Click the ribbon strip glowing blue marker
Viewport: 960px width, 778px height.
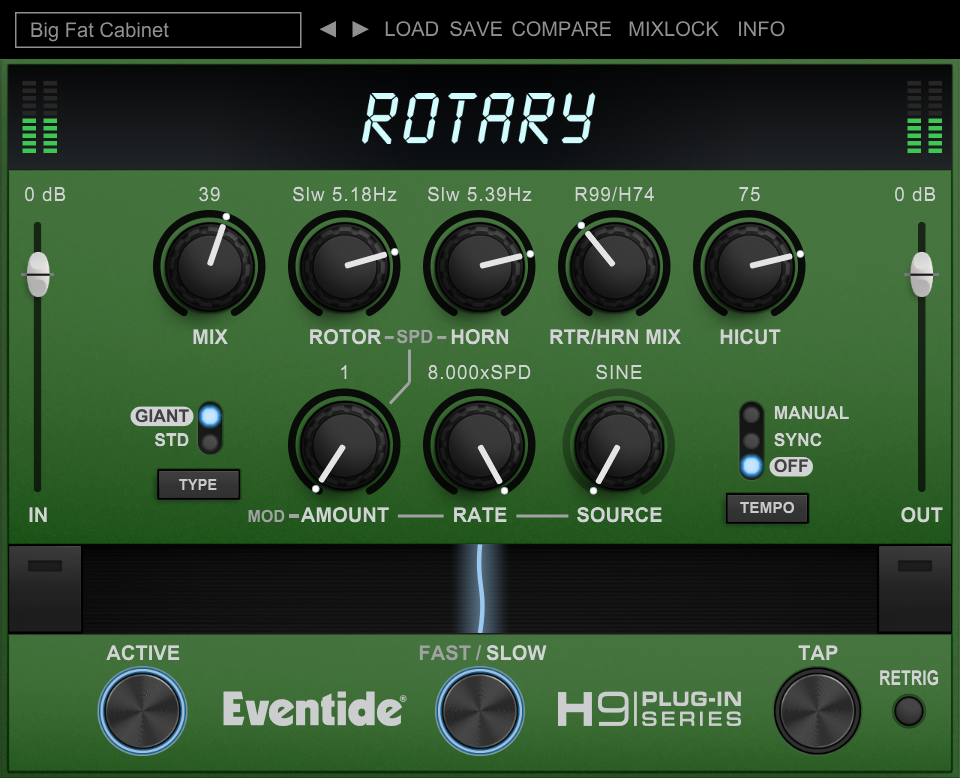coord(480,589)
